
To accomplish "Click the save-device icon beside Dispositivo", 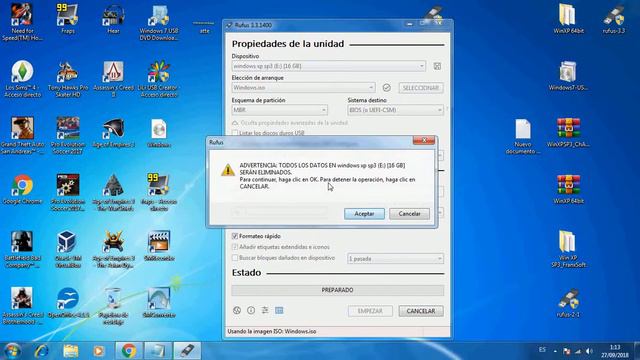I will 437,66.
